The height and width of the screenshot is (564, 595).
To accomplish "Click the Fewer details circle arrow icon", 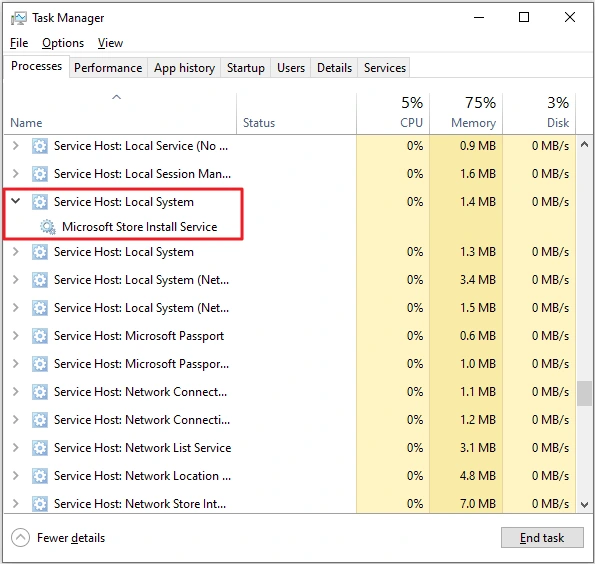I will (x=20, y=538).
